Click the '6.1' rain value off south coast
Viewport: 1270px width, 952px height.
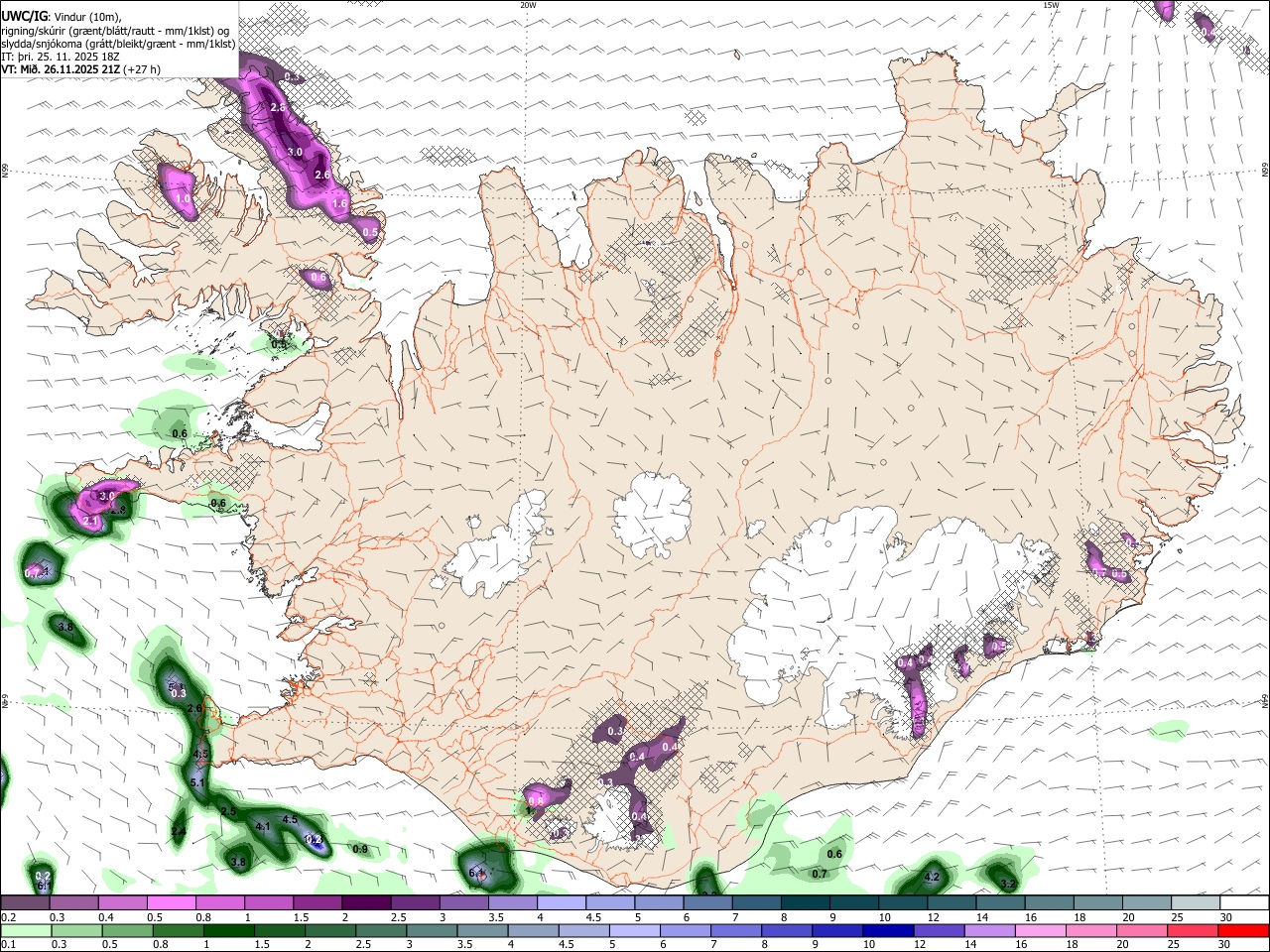[476, 873]
